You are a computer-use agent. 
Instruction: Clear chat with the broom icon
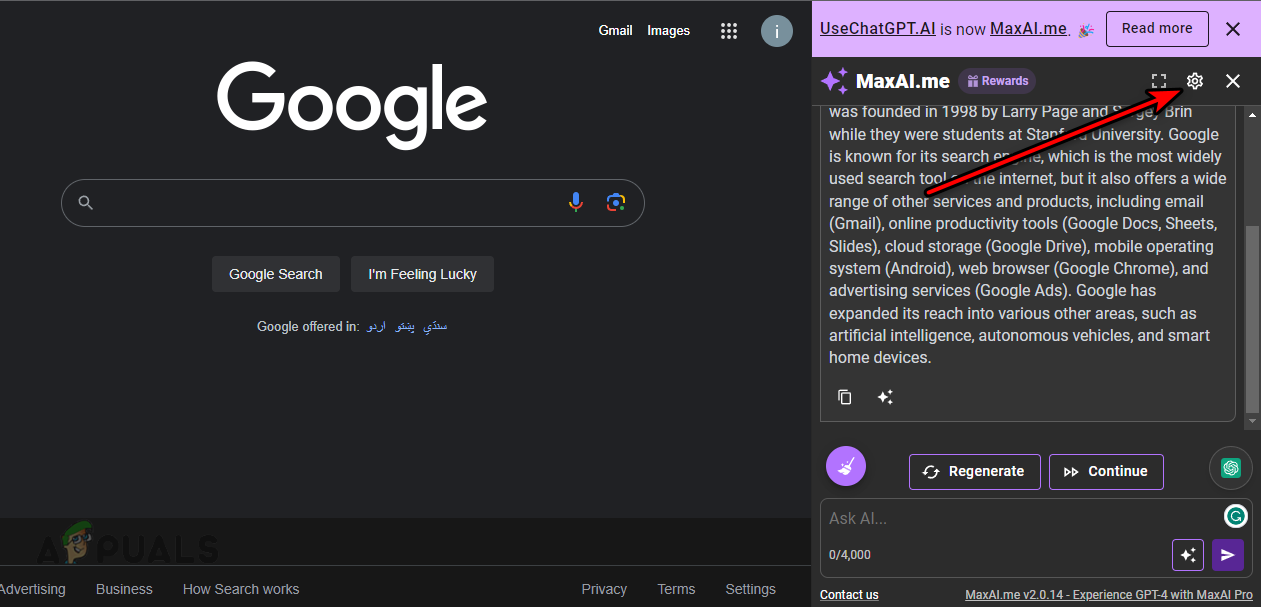(x=846, y=466)
